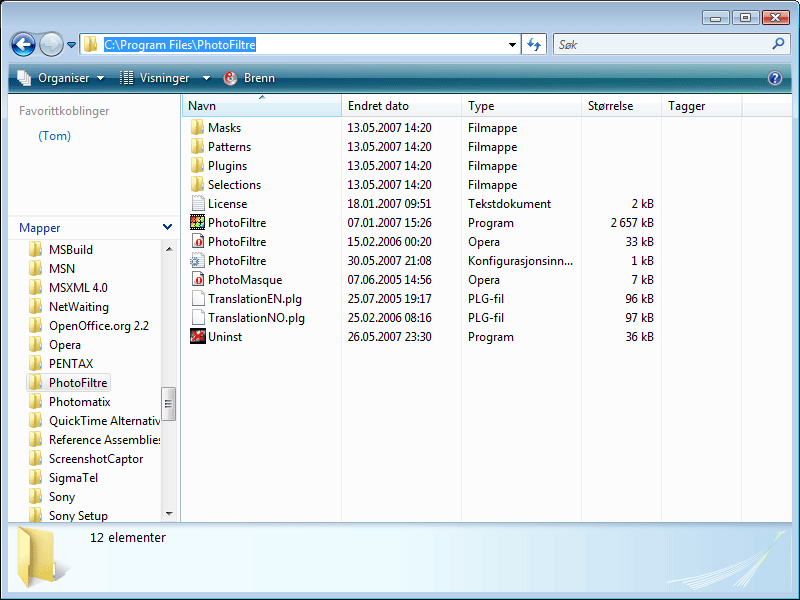Select PENTAX in the folder tree
The image size is (800, 600).
(71, 364)
